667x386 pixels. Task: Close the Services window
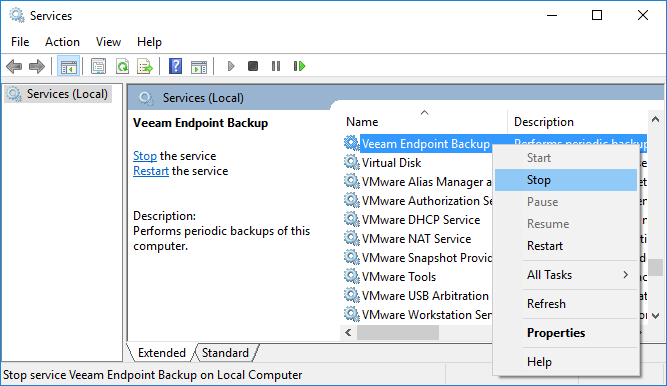[643, 15]
